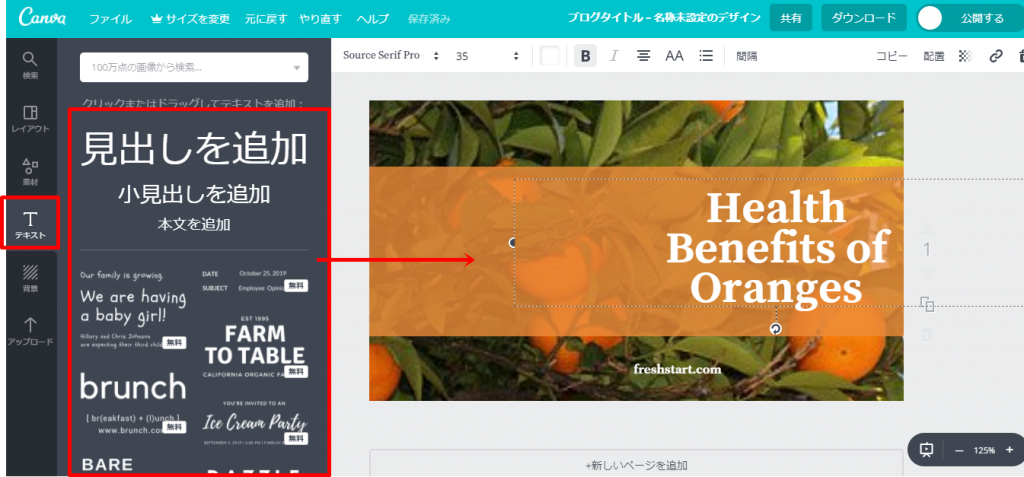Select the FARM TO TABLE text template

coord(254,348)
